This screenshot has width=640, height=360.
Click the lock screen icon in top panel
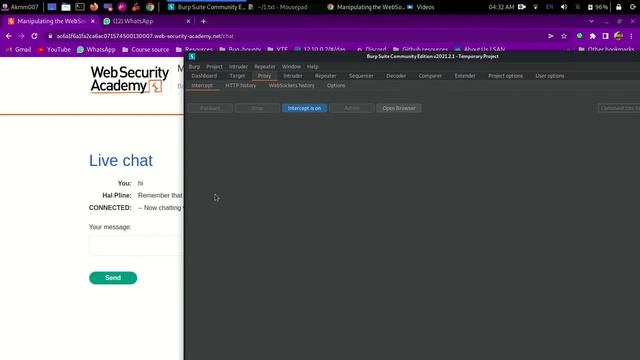coord(619,7)
